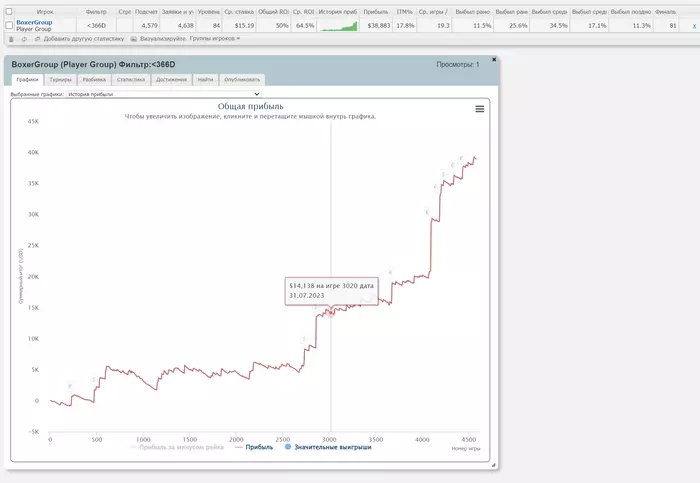
Task: Click the trash delete icon below the table
Action: click(11, 39)
